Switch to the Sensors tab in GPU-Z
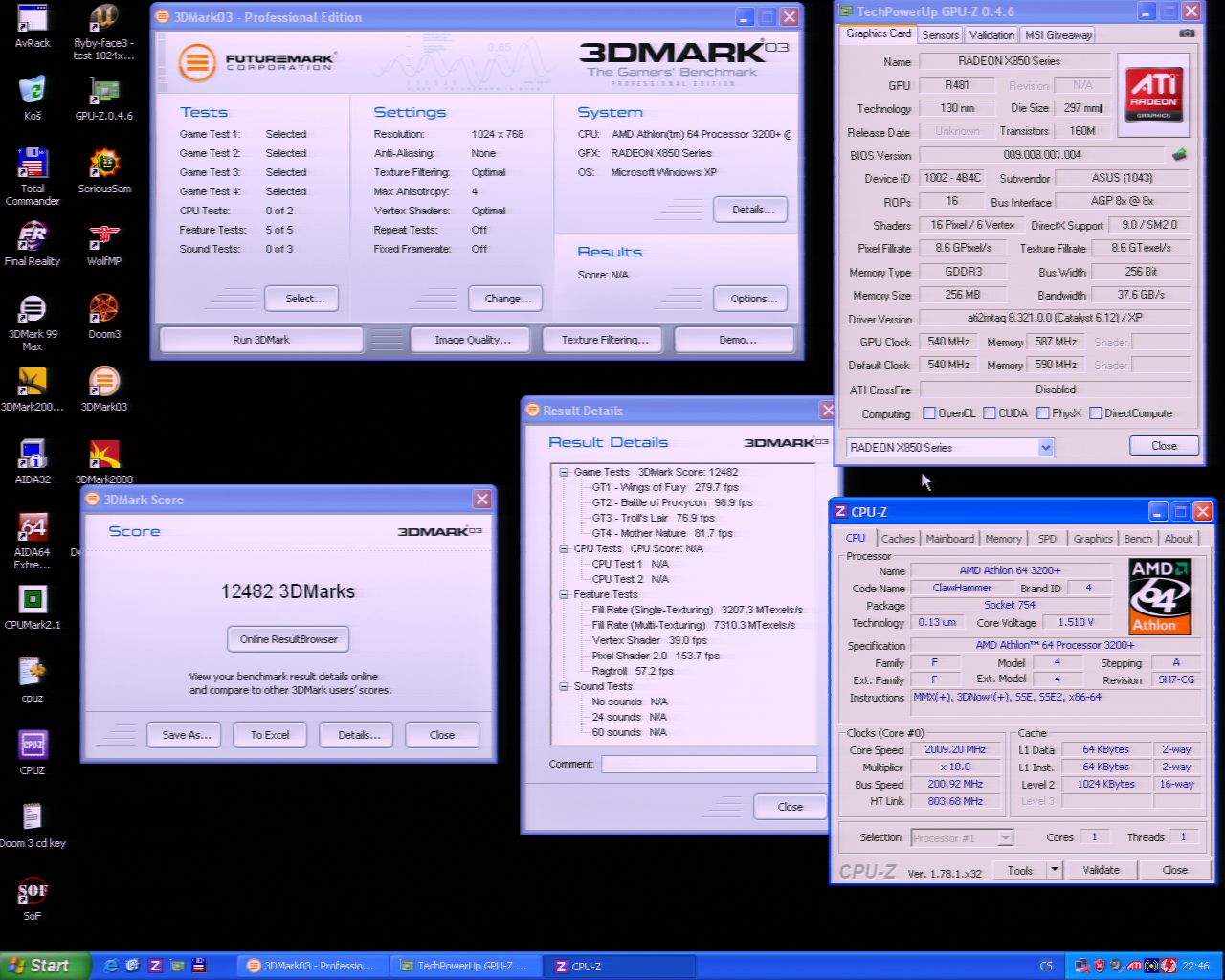 940,34
